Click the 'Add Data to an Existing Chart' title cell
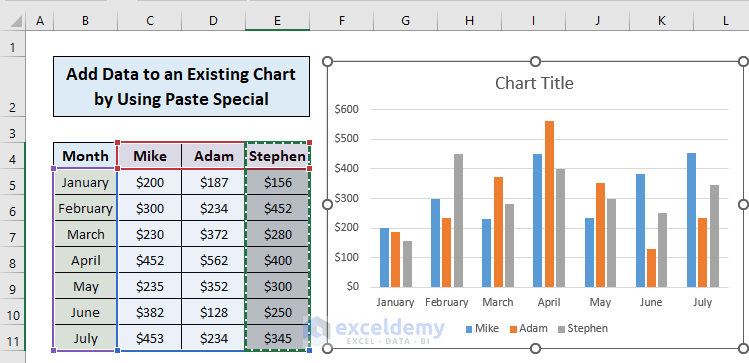749x363 pixels. click(x=182, y=86)
